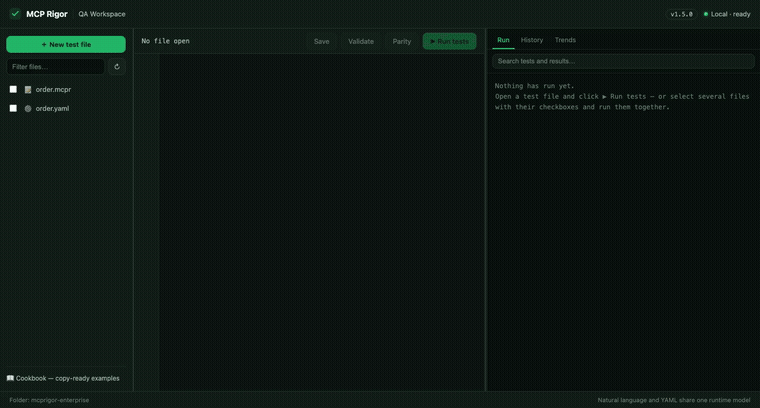Open the History tab
Image resolution: width=760 pixels, height=408 pixels.
[532, 40]
